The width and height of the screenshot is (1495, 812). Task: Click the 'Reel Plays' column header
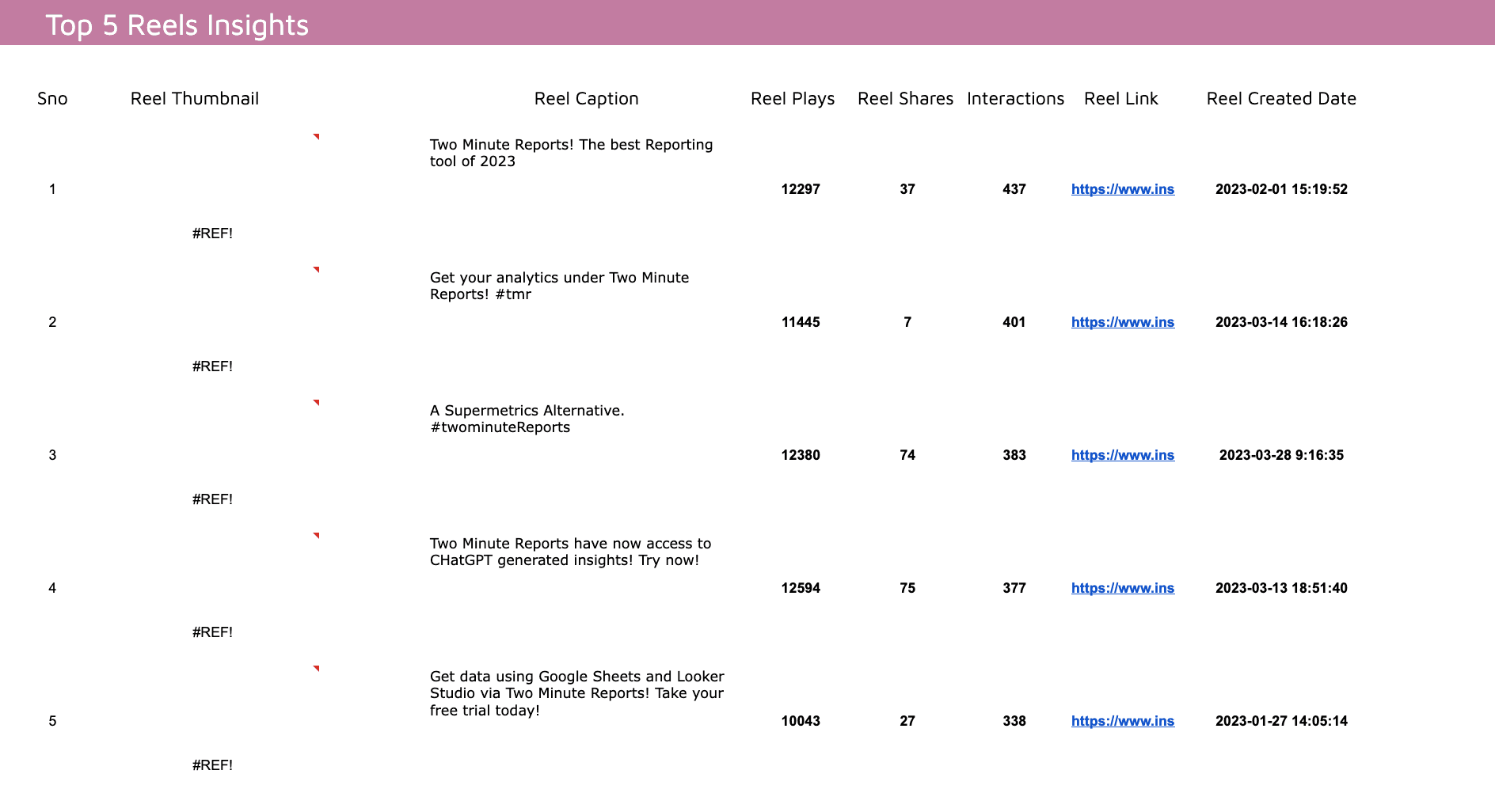[793, 99]
